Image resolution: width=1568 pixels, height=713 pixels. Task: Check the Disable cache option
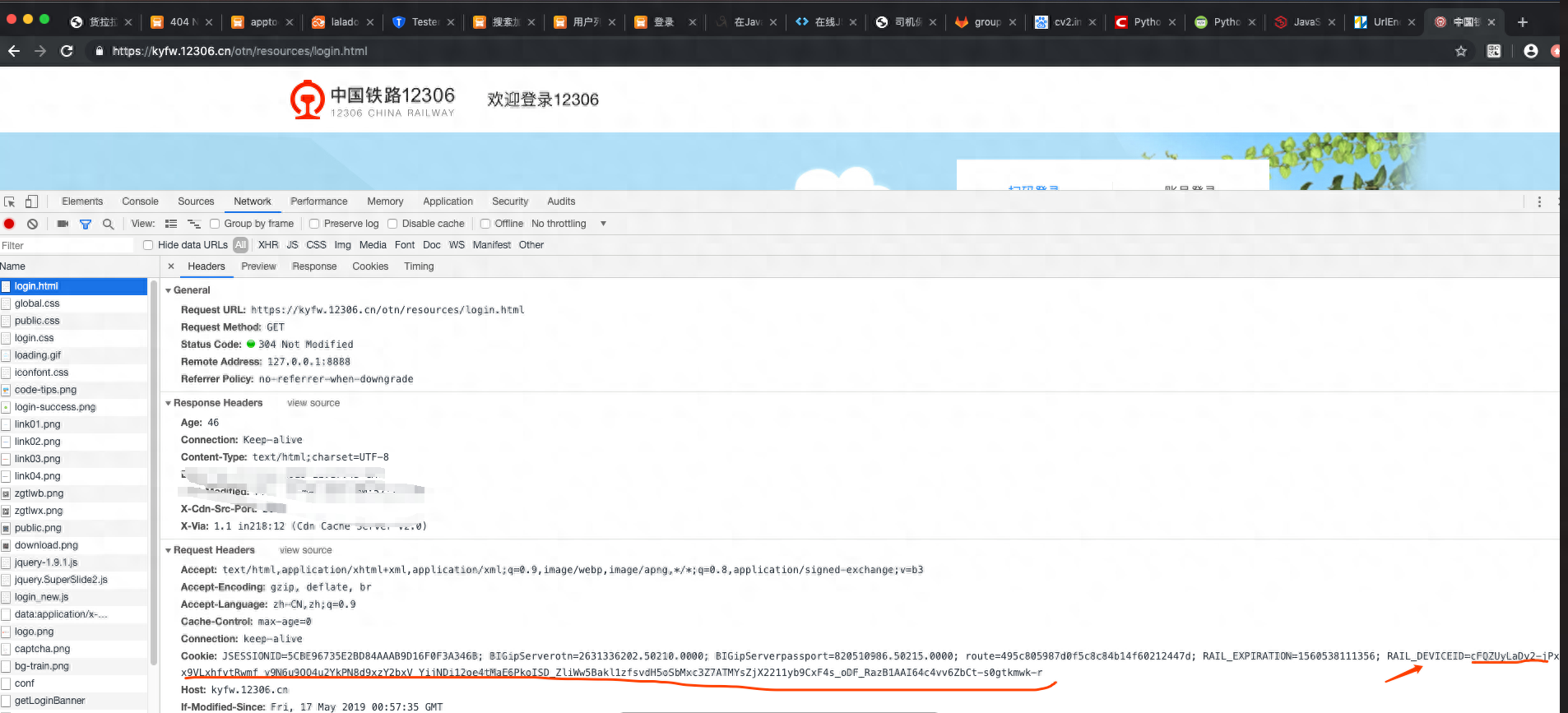392,224
